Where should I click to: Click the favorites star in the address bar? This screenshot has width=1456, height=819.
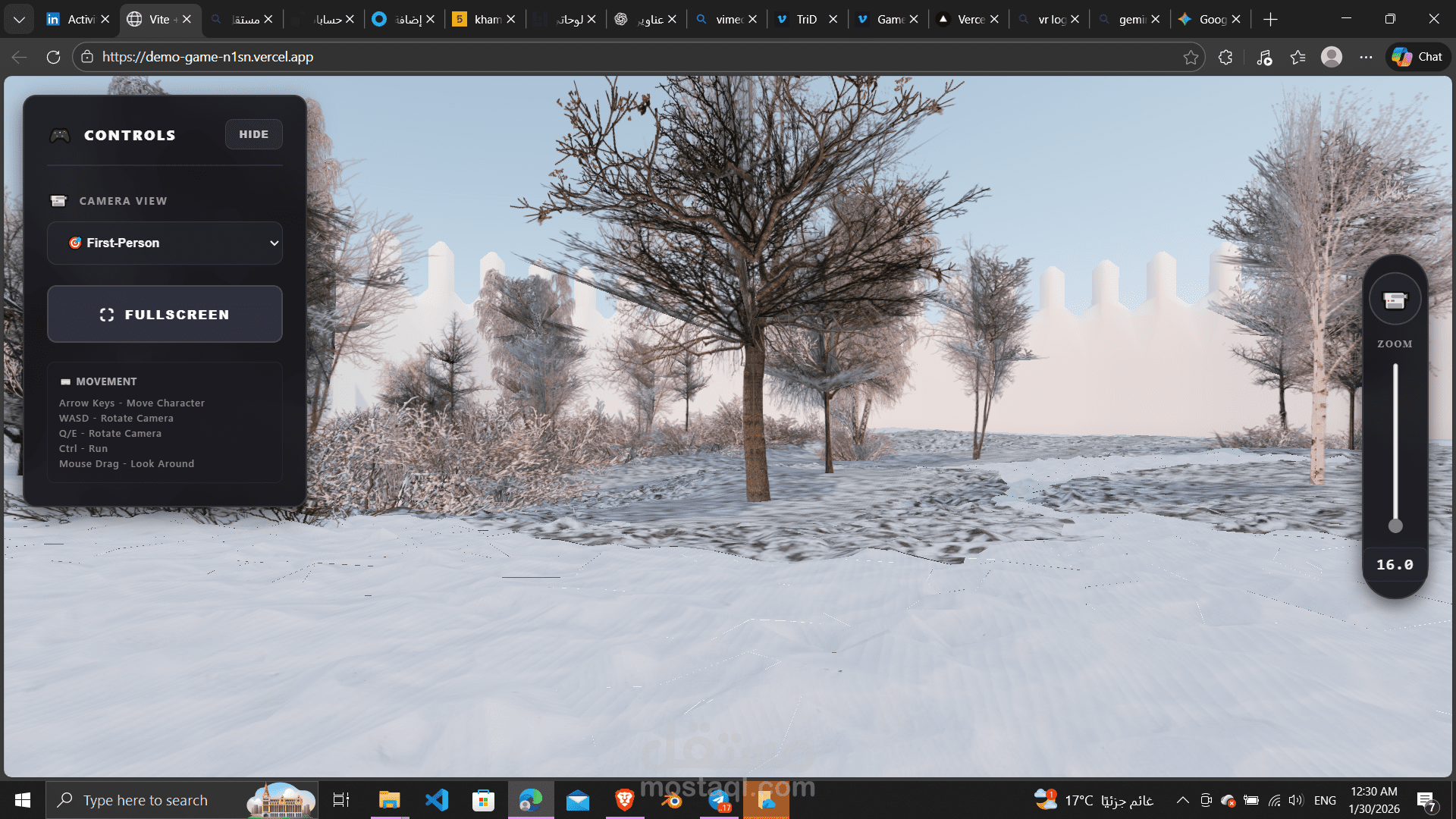pos(1191,57)
